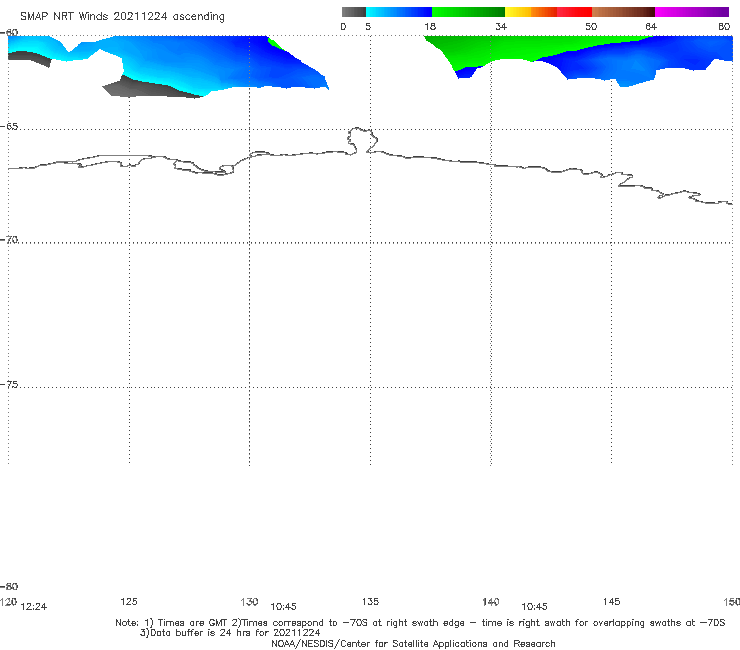The width and height of the screenshot is (740, 650).
Task: Click the latitude label -70
Action: tap(9, 240)
